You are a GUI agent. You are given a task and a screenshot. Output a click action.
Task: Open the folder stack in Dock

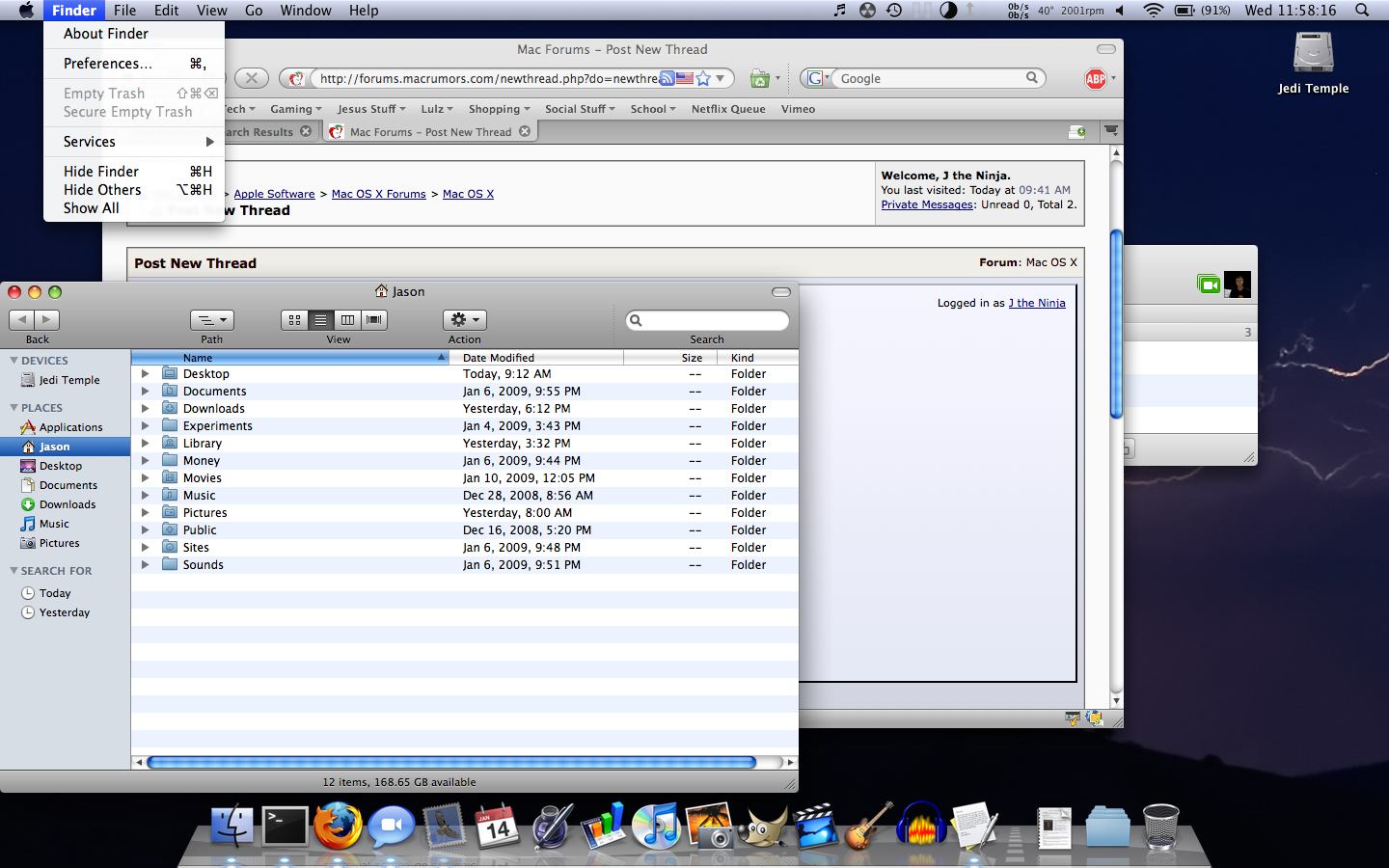1107,827
